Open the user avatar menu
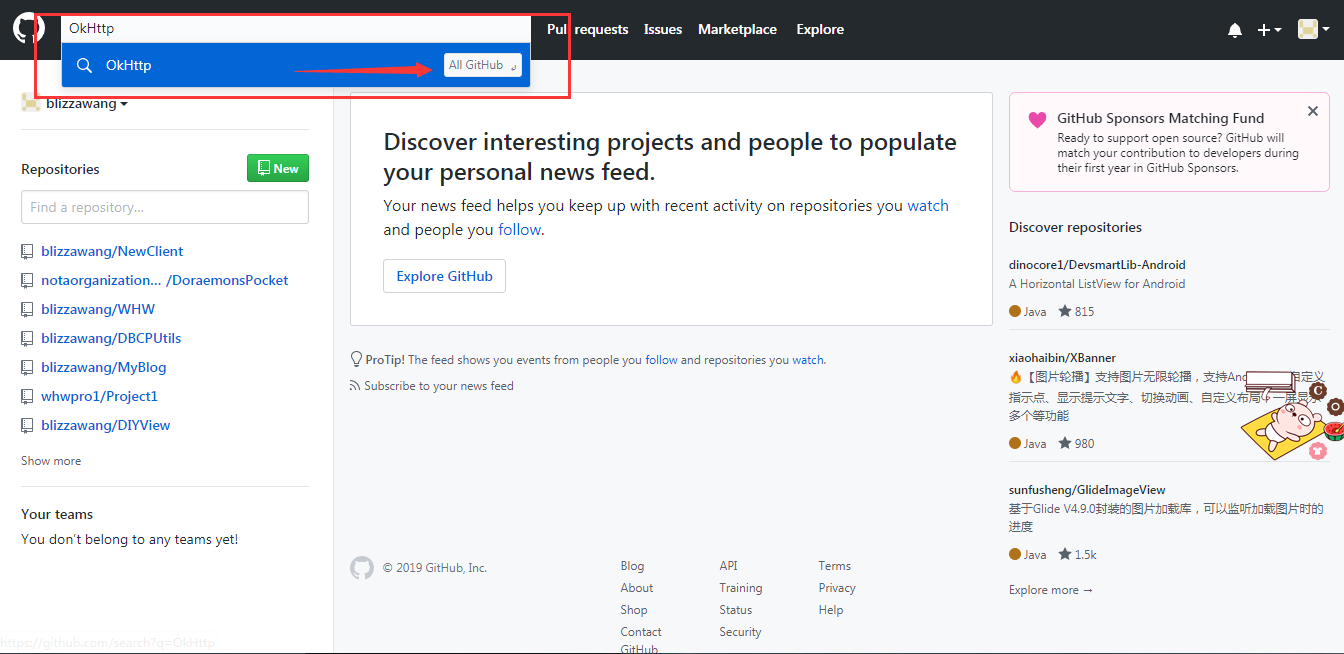Image resolution: width=1344 pixels, height=654 pixels. pyautogui.click(x=1313, y=30)
